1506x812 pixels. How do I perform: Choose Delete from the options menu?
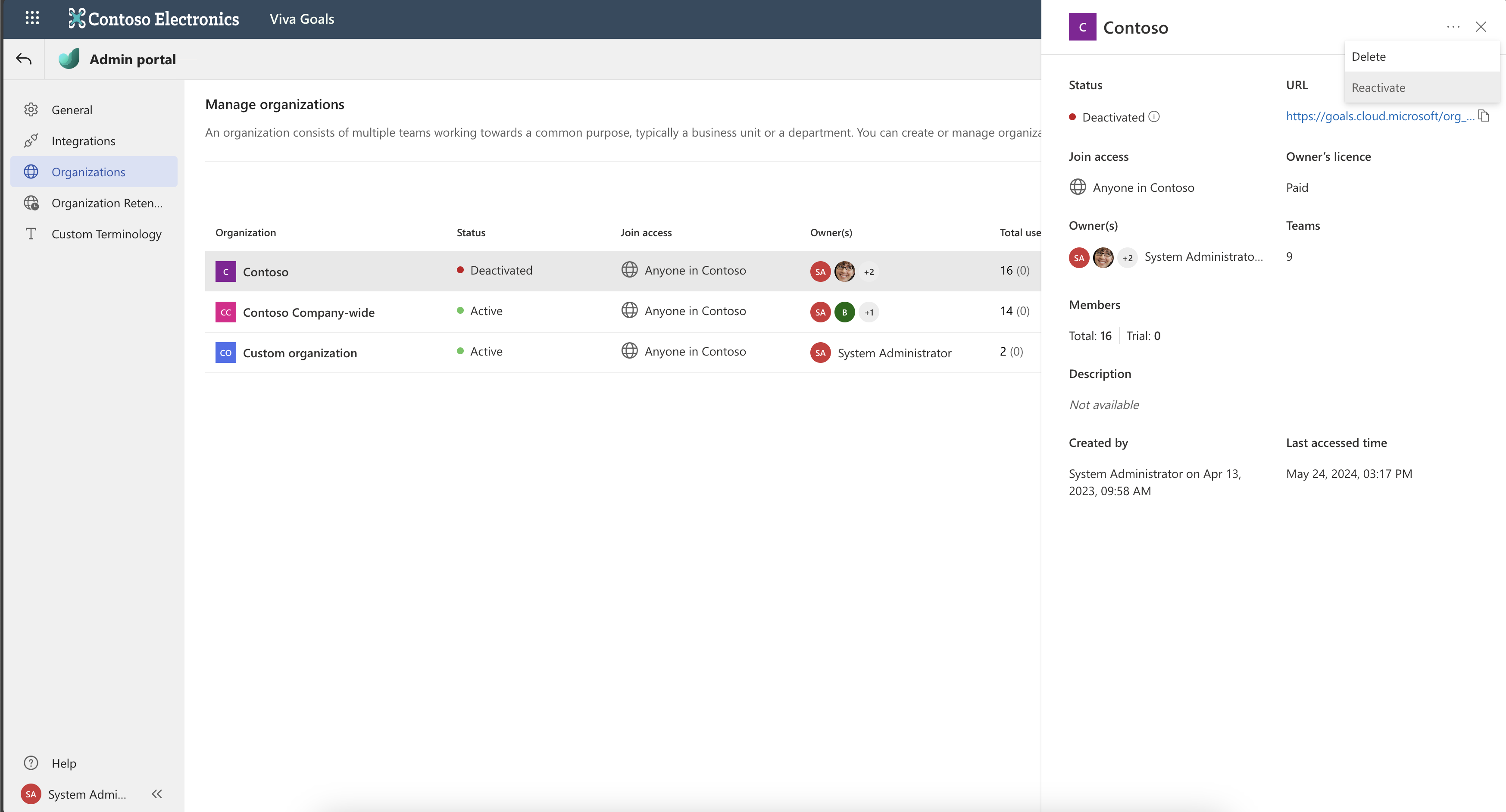[x=1368, y=57]
